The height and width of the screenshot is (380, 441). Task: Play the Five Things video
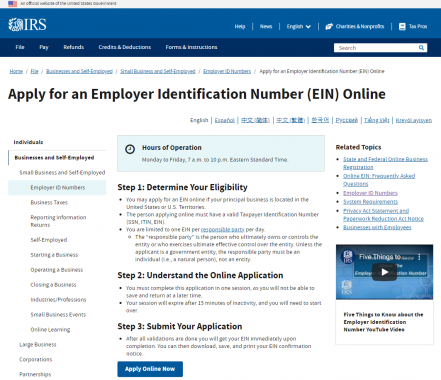384,272
